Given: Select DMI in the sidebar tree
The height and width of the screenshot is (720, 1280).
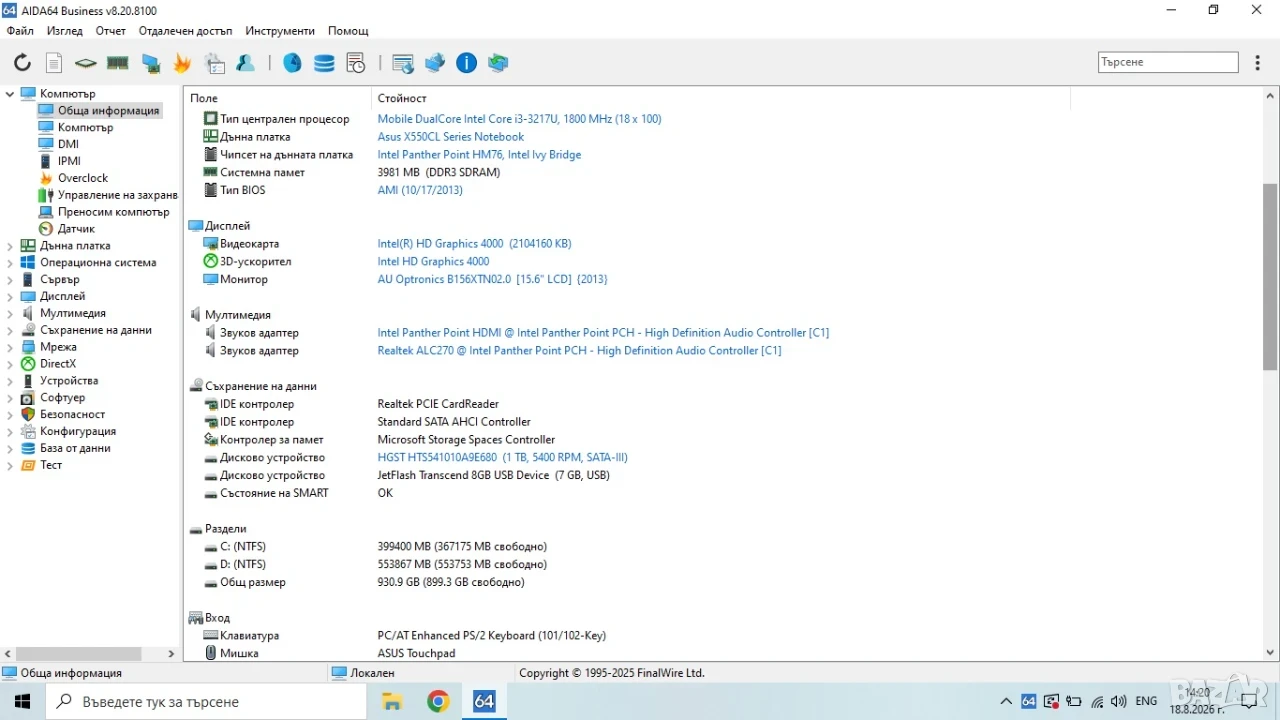Looking at the screenshot, I should click(x=68, y=144).
